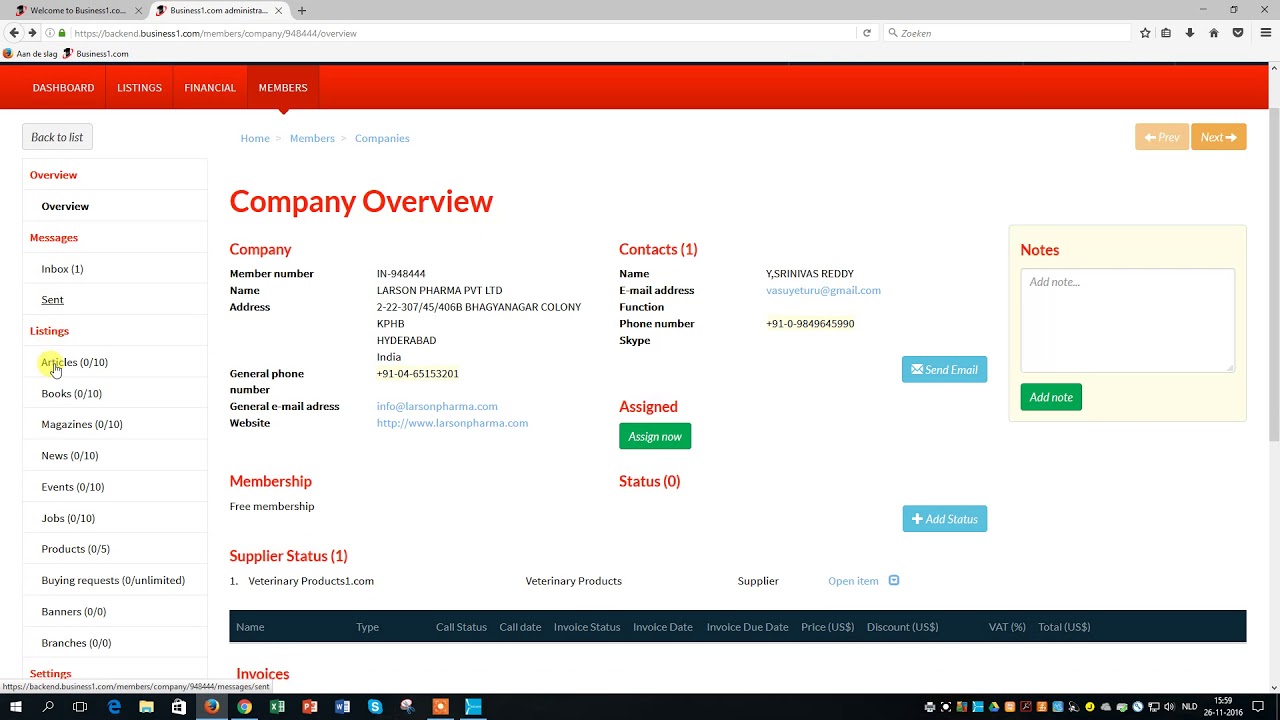Open News (0/10) listing
This screenshot has width=1280, height=720.
(x=70, y=455)
